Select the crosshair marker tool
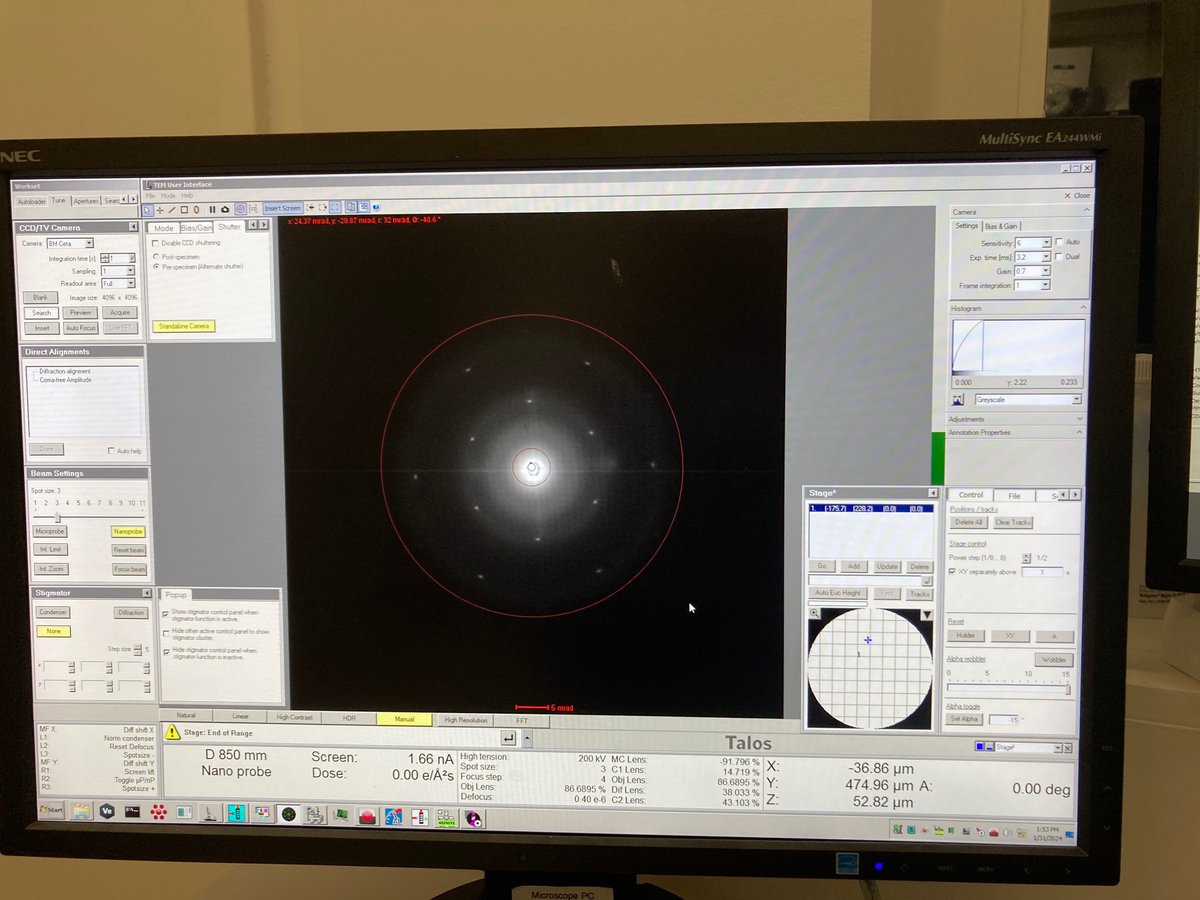This screenshot has width=1200, height=900. tap(160, 209)
